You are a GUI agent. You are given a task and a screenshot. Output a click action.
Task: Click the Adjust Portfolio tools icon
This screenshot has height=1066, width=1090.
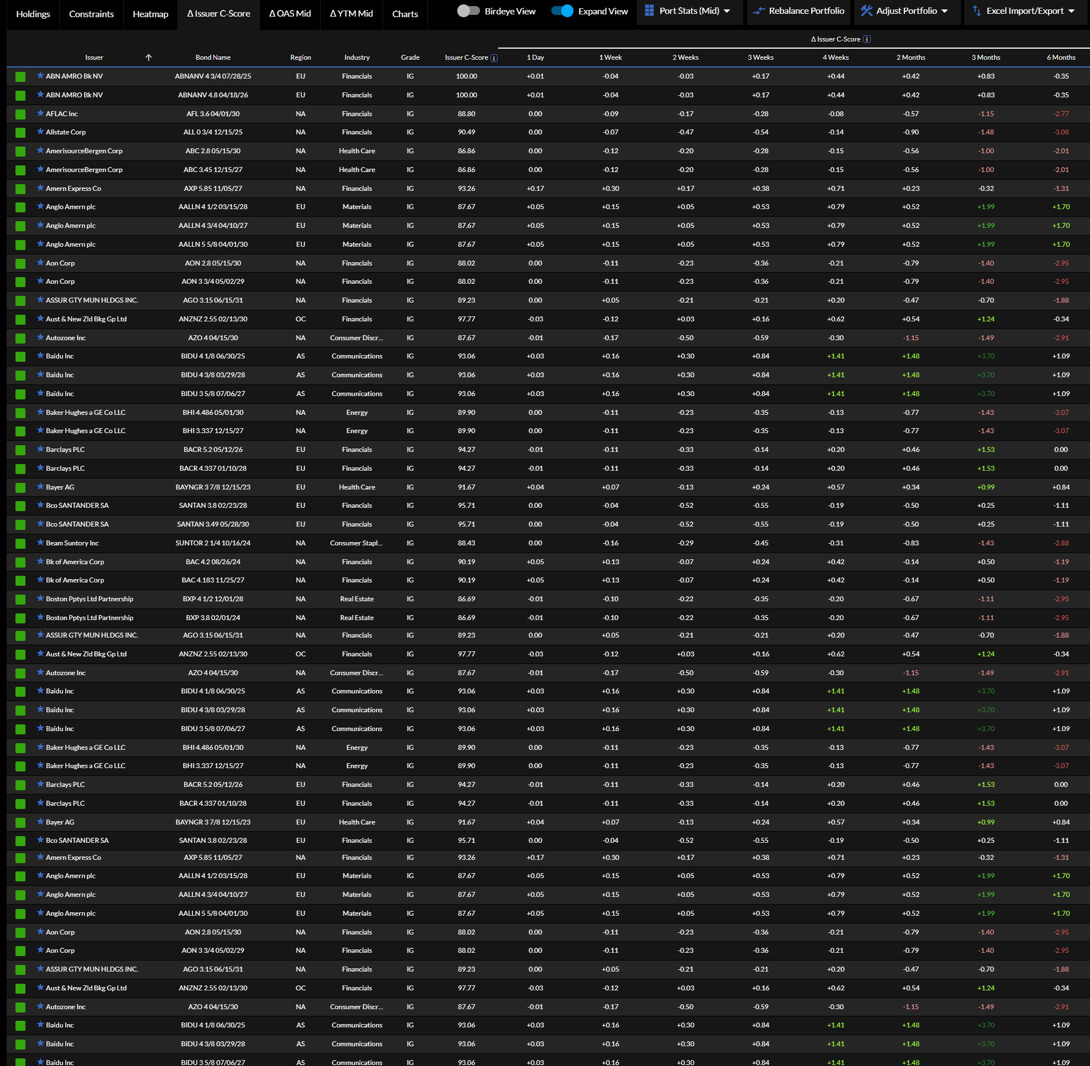point(866,11)
